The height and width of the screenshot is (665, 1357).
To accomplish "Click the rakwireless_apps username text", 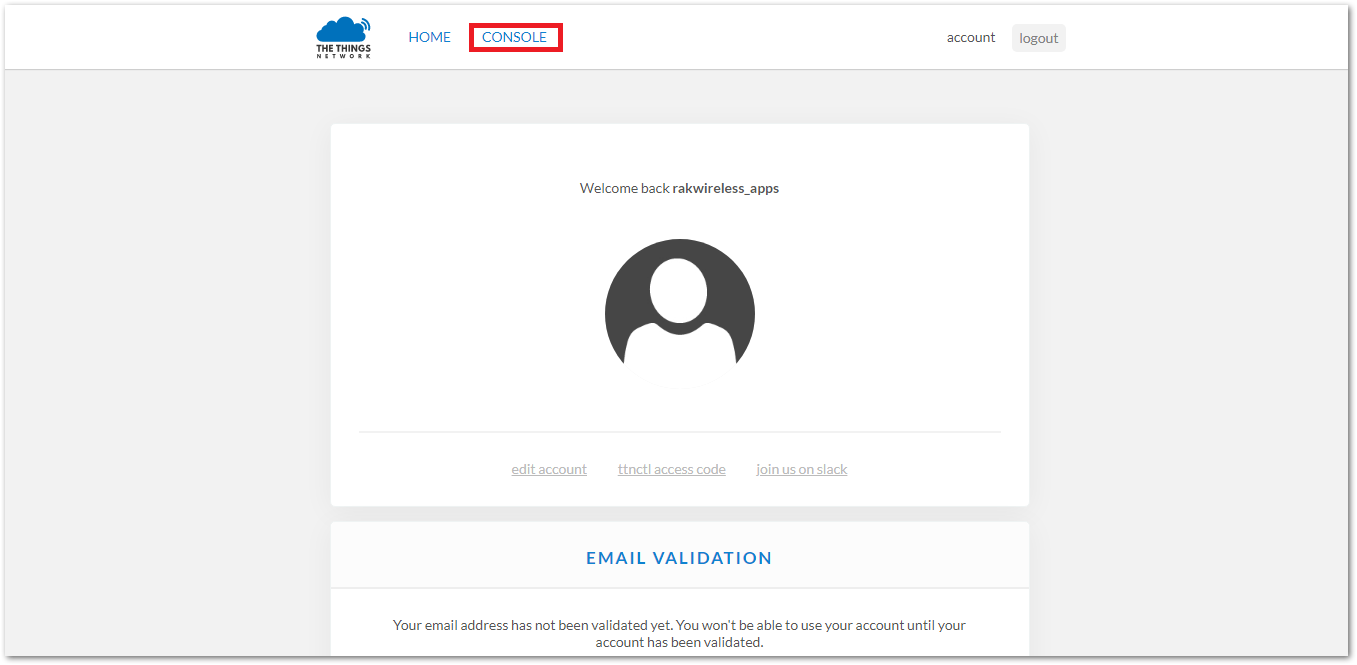I will [x=725, y=188].
